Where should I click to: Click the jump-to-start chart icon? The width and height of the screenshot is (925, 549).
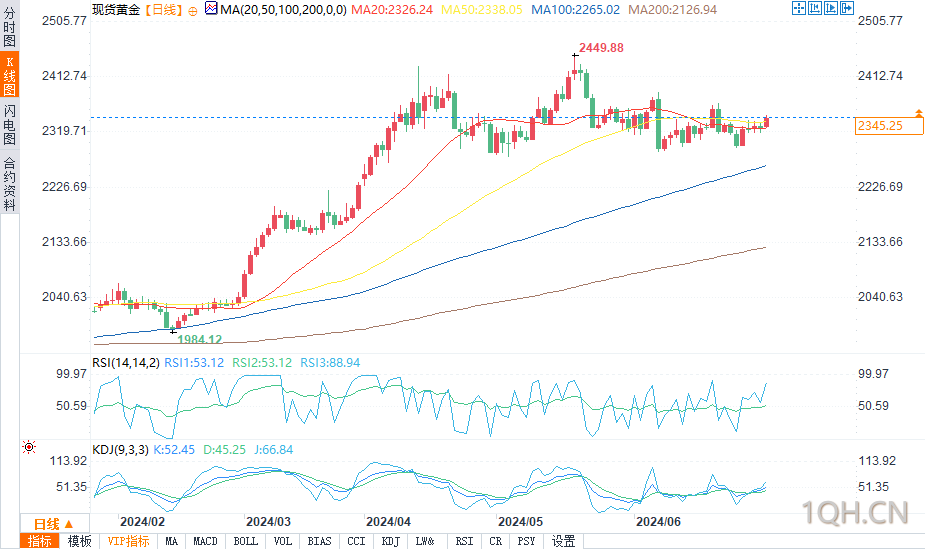815,8
